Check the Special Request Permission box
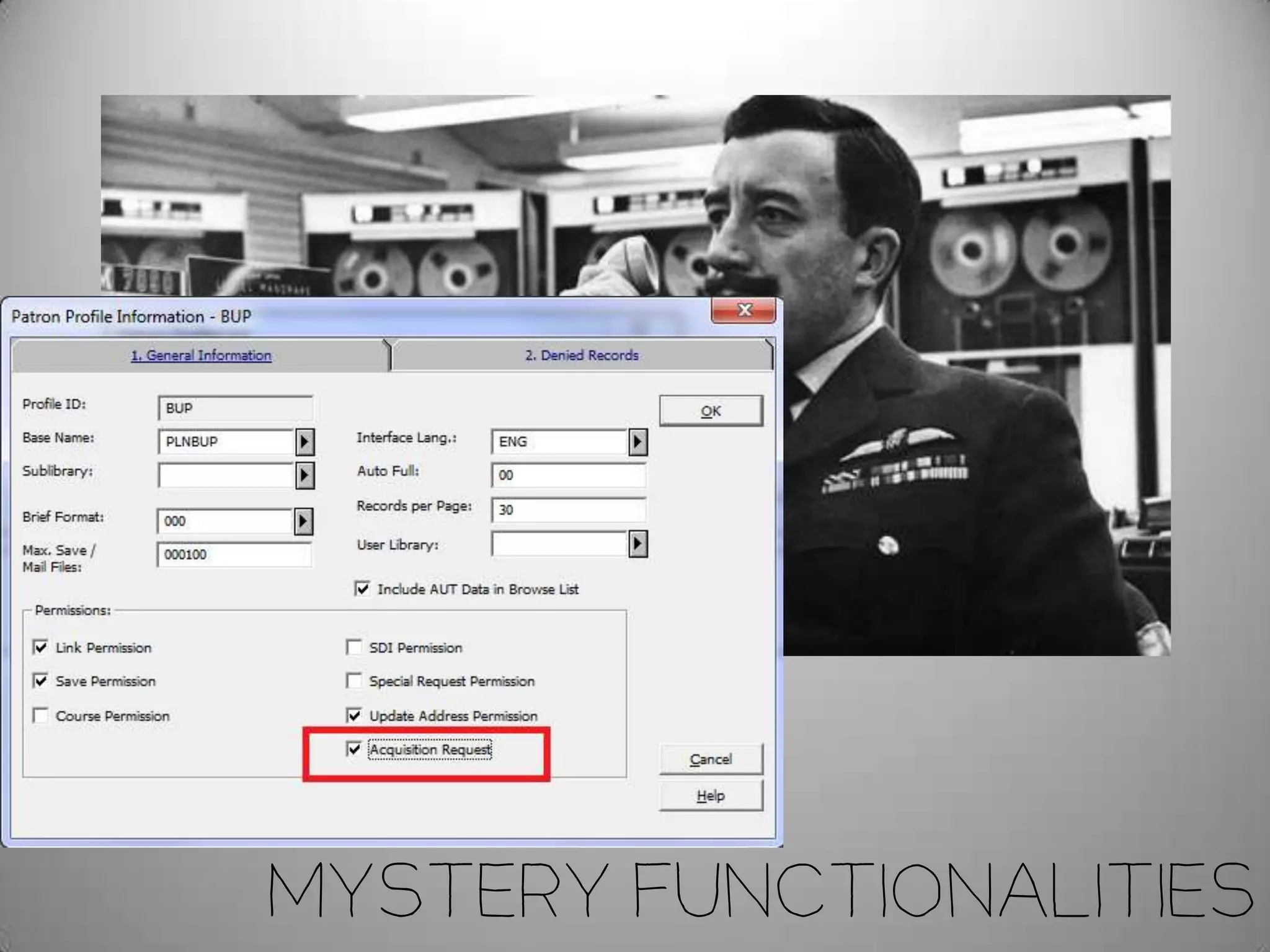This screenshot has width=1270, height=952. click(354, 681)
